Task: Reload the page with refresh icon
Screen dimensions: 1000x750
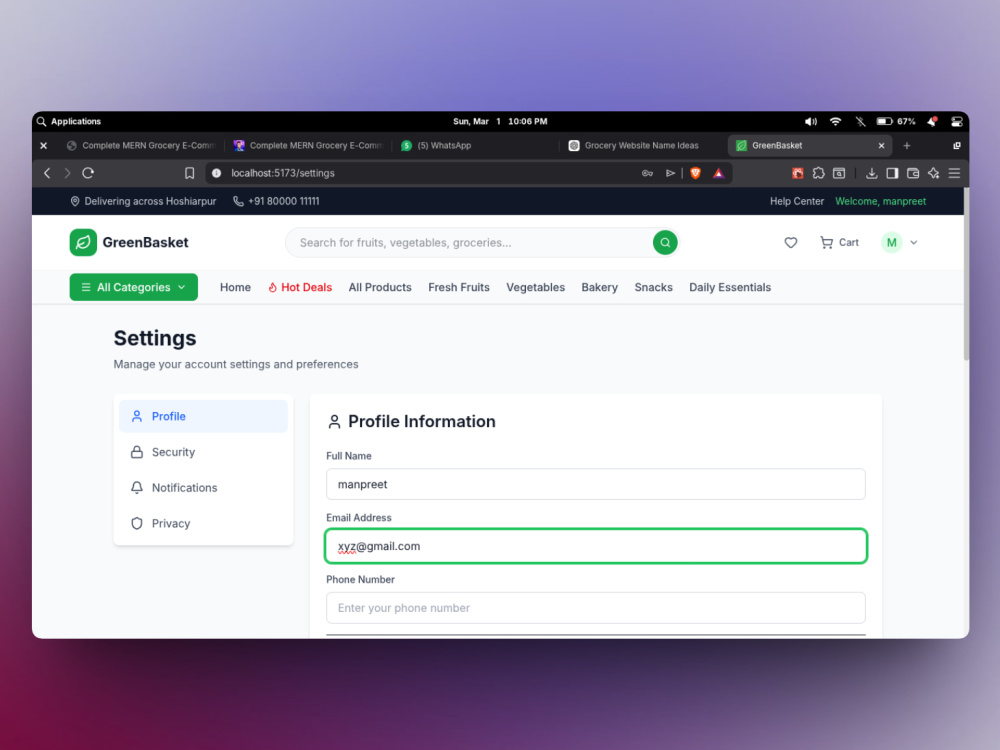Action: coord(88,173)
